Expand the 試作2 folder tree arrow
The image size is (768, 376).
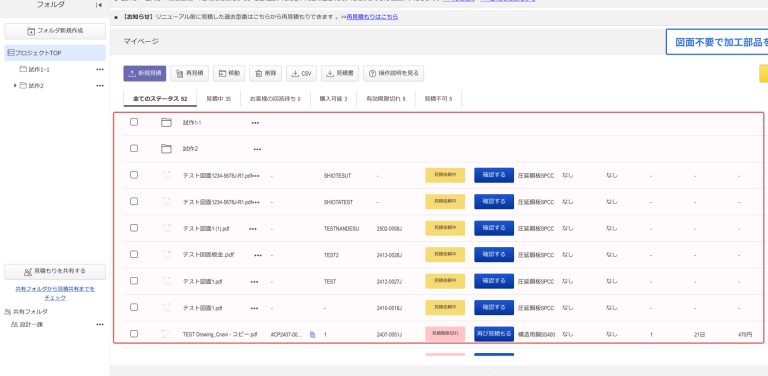(x=15, y=85)
